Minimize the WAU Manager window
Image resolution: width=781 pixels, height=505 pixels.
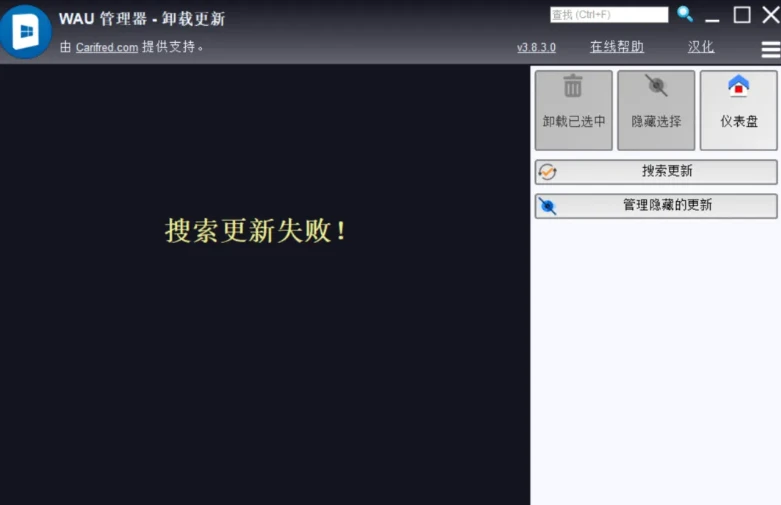tap(712, 16)
